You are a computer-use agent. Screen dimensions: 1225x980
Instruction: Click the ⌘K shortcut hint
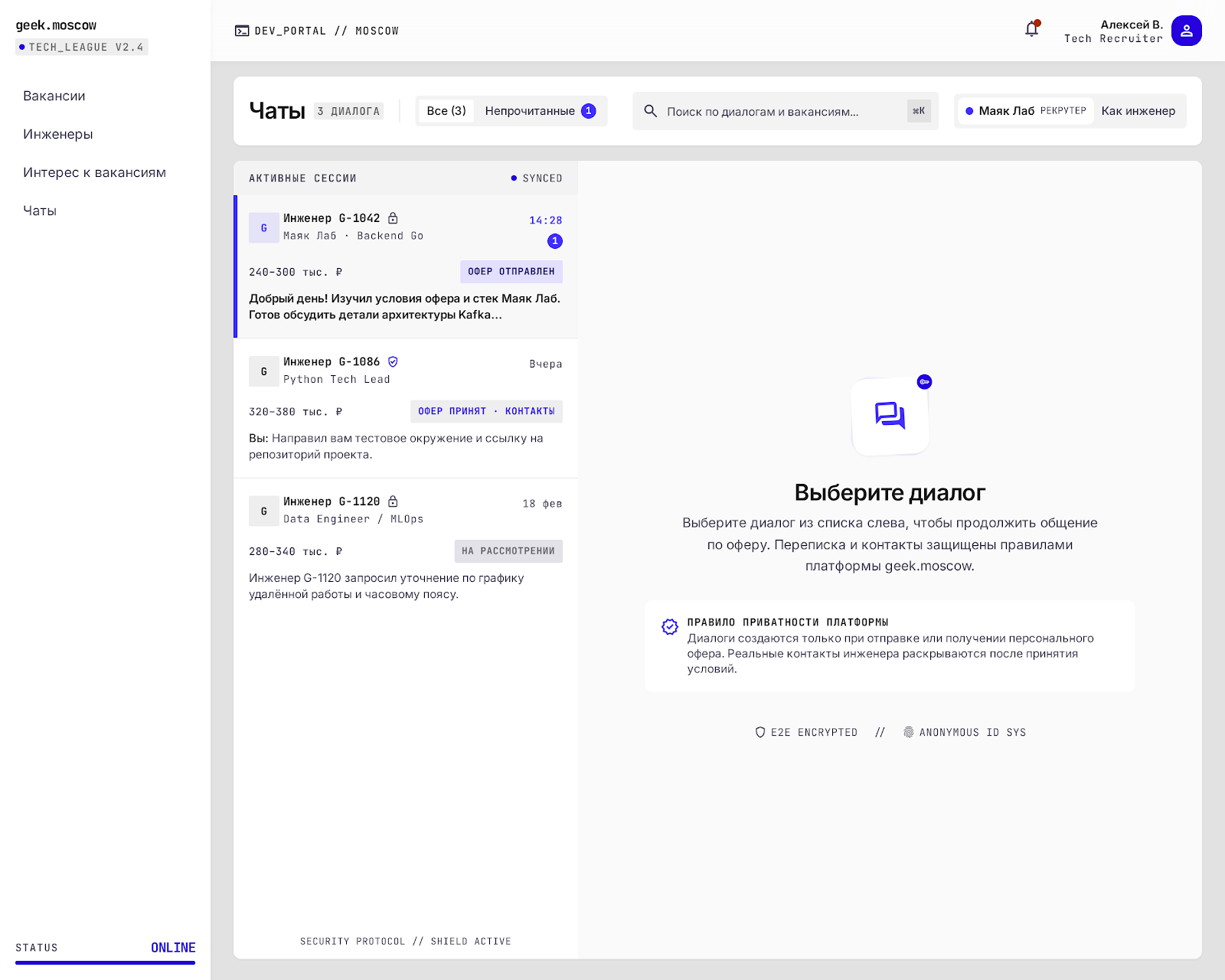[919, 111]
